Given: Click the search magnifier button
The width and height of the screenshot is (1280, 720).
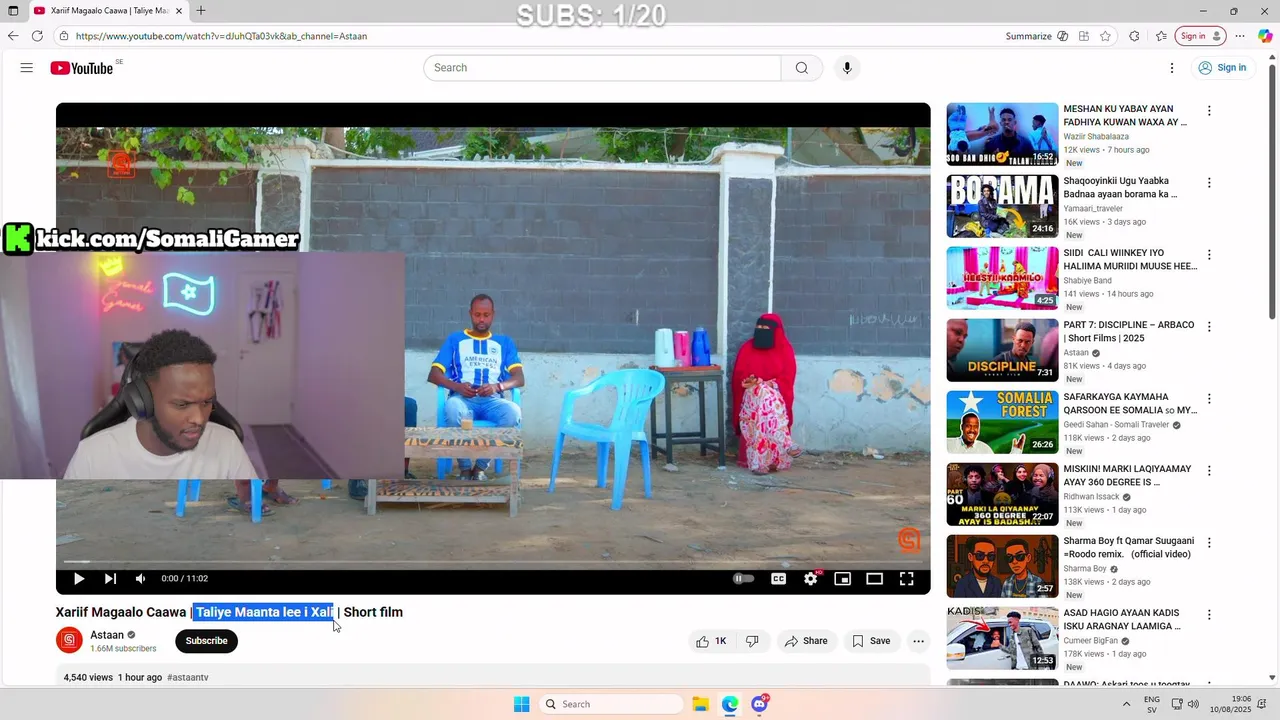Looking at the screenshot, I should coord(801,68).
